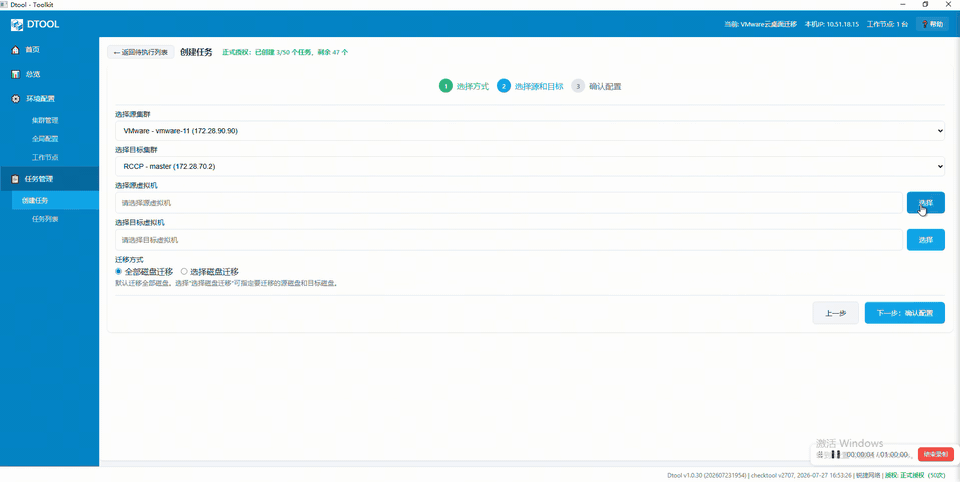This screenshot has width=960, height=482.
Task: Click the 请选择目标虚拟机 input field
Action: pyautogui.click(x=509, y=239)
